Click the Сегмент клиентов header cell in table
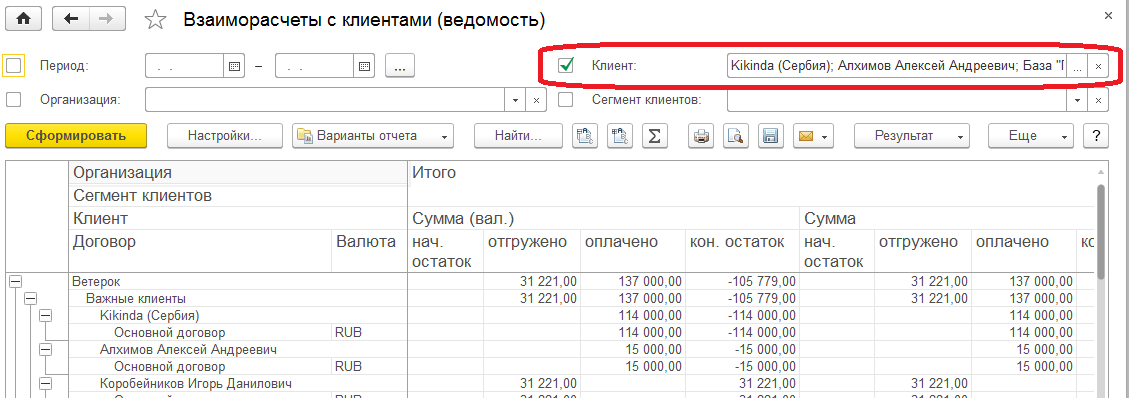 point(238,196)
